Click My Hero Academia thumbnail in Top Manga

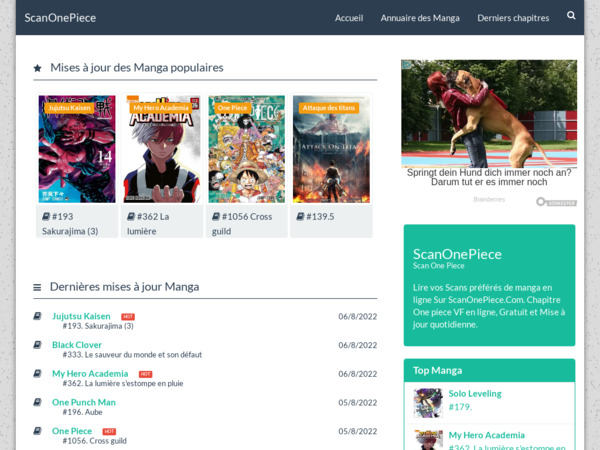tap(428, 440)
